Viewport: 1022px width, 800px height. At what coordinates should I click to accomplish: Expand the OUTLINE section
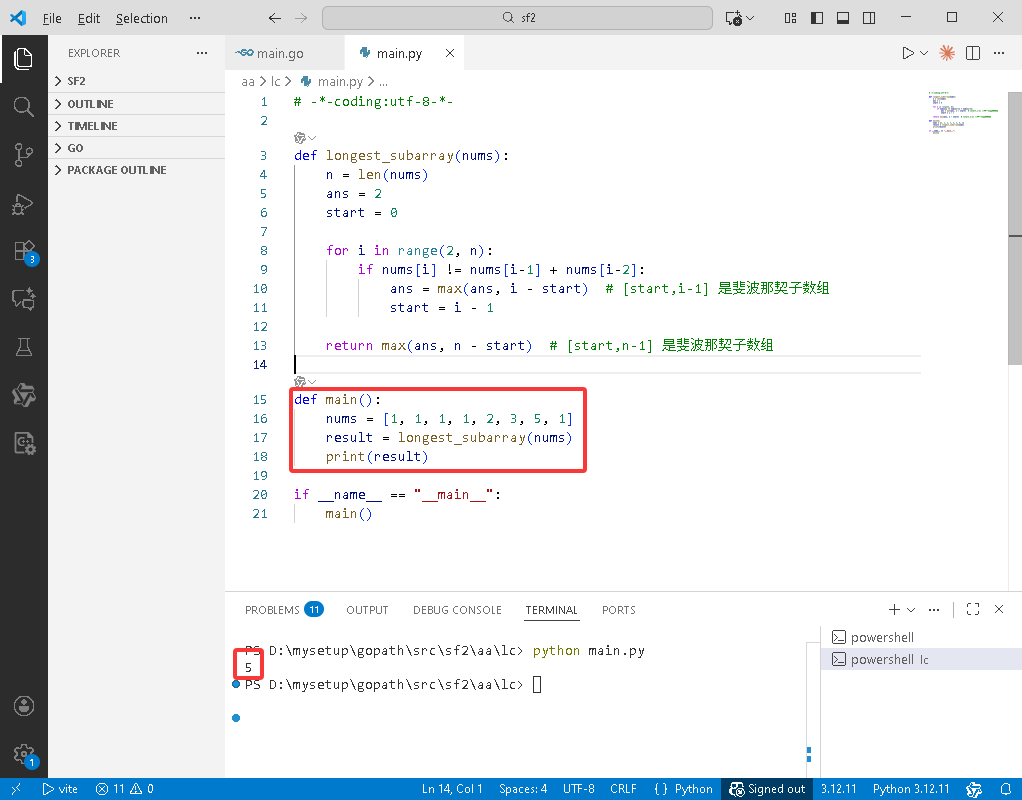136,104
